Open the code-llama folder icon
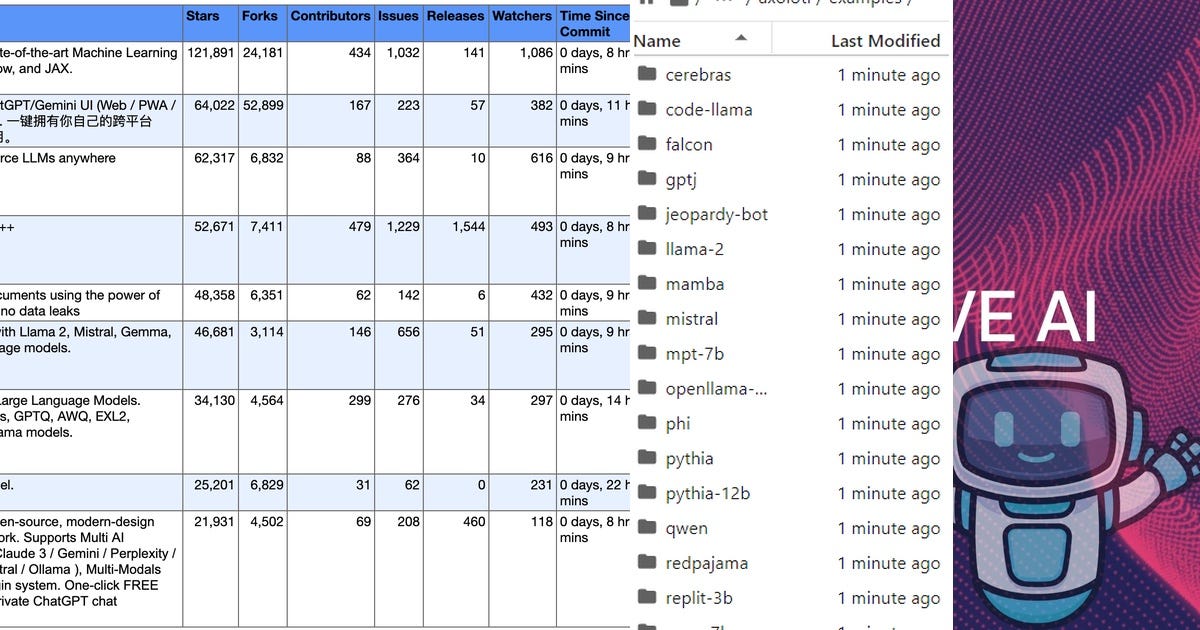The height and width of the screenshot is (630, 1200). coord(648,109)
